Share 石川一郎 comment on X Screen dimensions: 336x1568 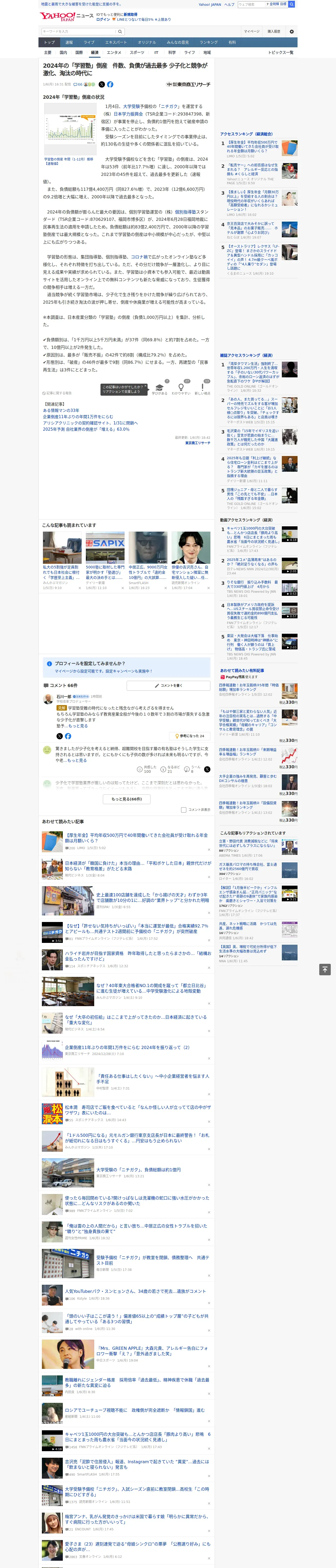tap(60, 736)
